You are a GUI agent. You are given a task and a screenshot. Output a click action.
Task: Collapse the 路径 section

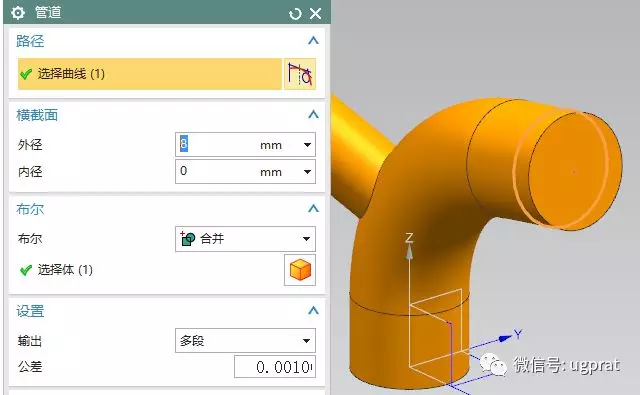coord(313,41)
